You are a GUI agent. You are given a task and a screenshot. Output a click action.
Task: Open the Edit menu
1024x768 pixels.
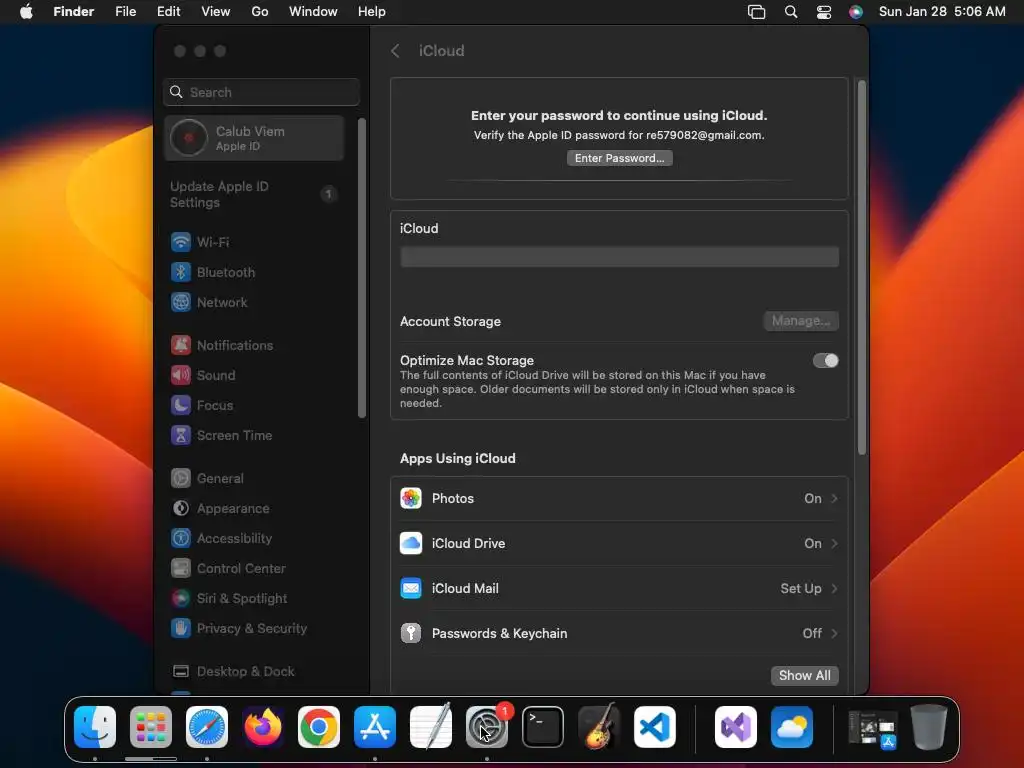(x=168, y=12)
